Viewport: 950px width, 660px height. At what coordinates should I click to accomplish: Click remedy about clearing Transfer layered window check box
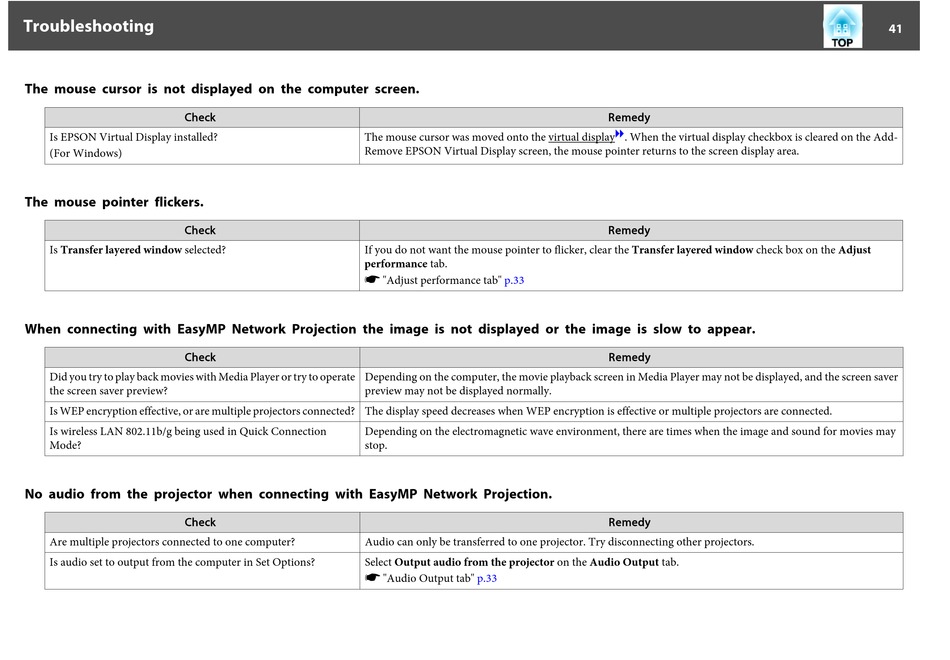(x=631, y=265)
